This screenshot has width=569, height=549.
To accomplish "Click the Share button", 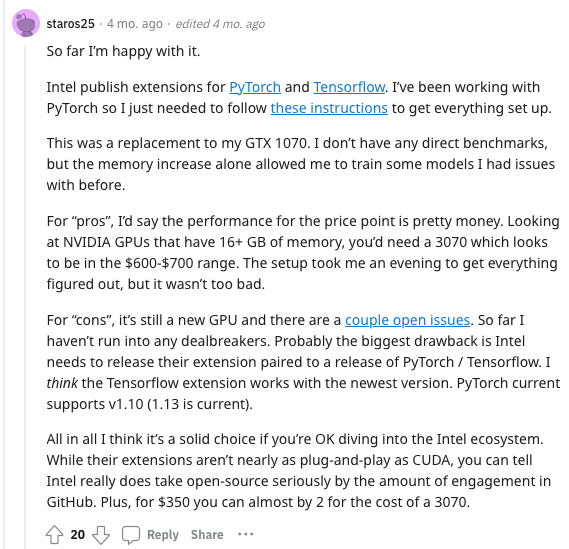I will [x=207, y=534].
